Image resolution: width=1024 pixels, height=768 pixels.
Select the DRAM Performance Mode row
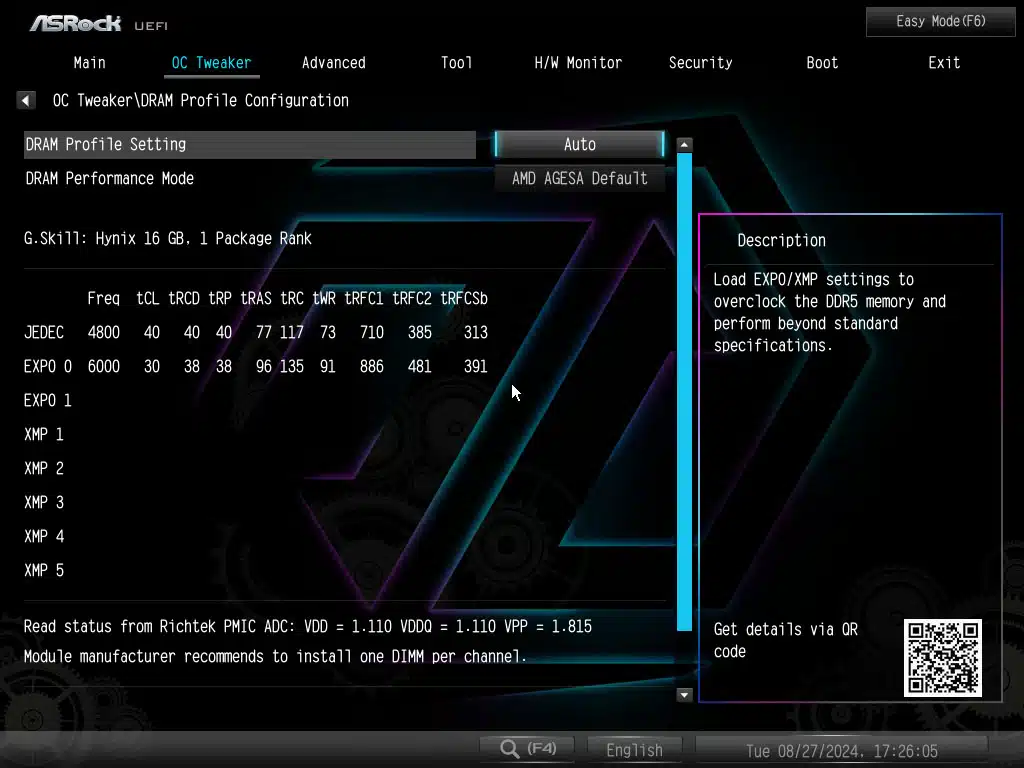[110, 178]
